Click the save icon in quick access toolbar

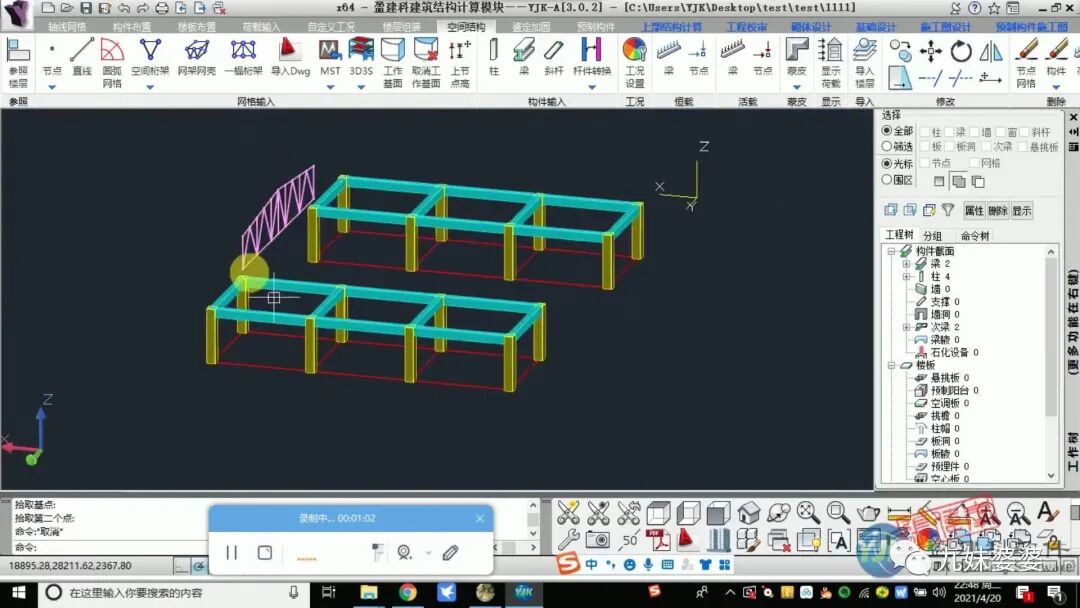[85, 8]
